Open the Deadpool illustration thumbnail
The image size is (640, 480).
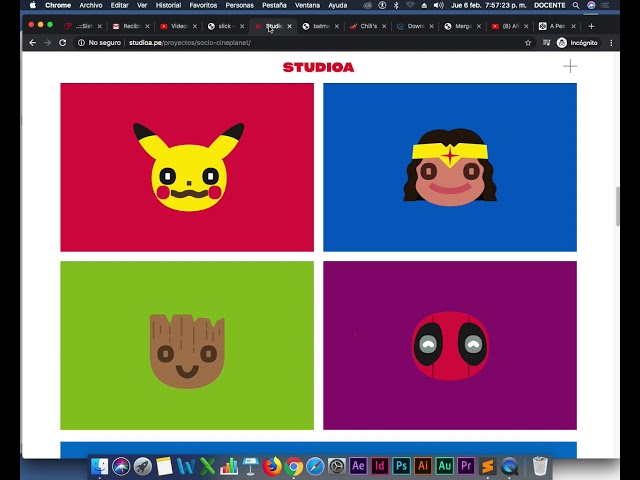(450, 345)
